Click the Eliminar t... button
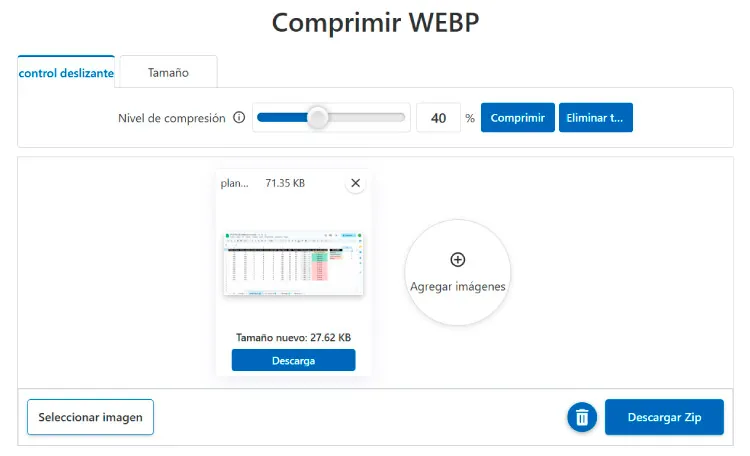750x456 pixels. coord(596,118)
